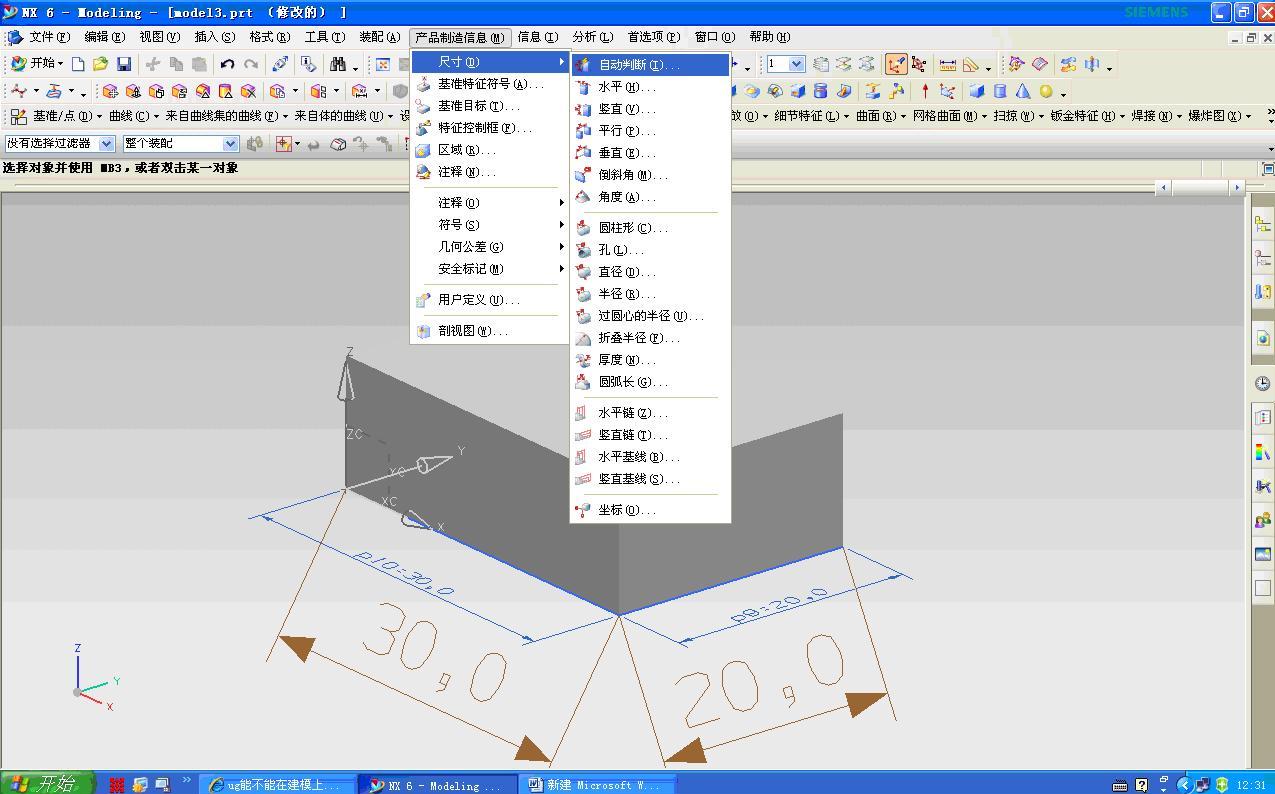Open the 开始 start dropdown
The width and height of the screenshot is (1275, 794).
(37, 64)
